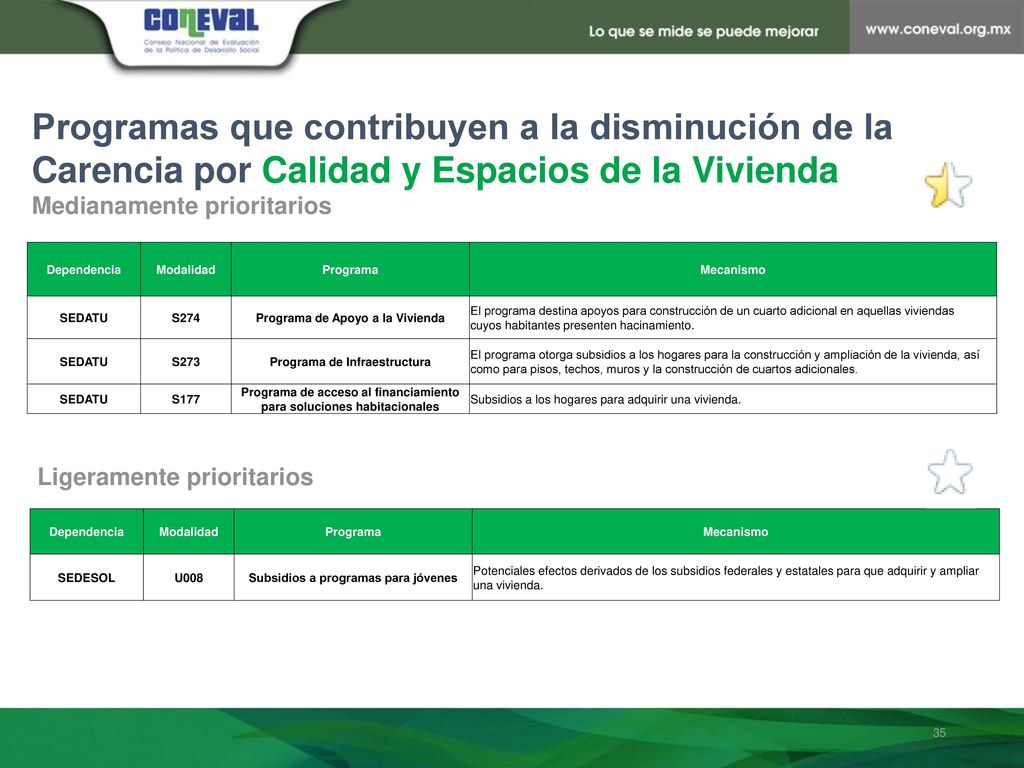Click the SEDESOL dependencia cell
1024x768 pixels.
tap(86, 578)
